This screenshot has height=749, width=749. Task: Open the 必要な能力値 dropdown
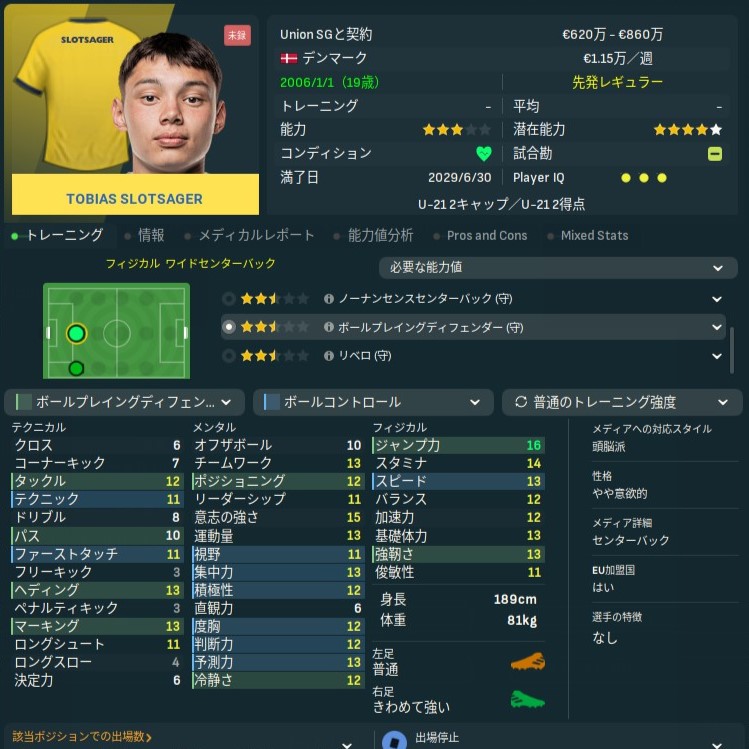558,268
